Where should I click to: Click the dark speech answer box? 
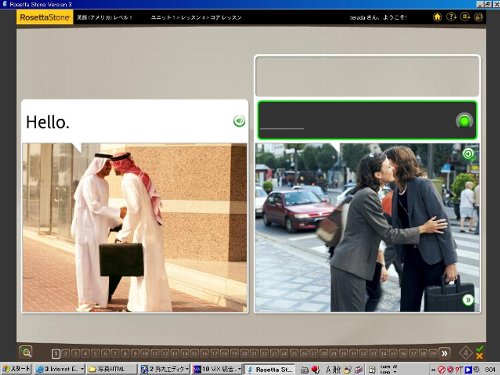click(x=367, y=120)
